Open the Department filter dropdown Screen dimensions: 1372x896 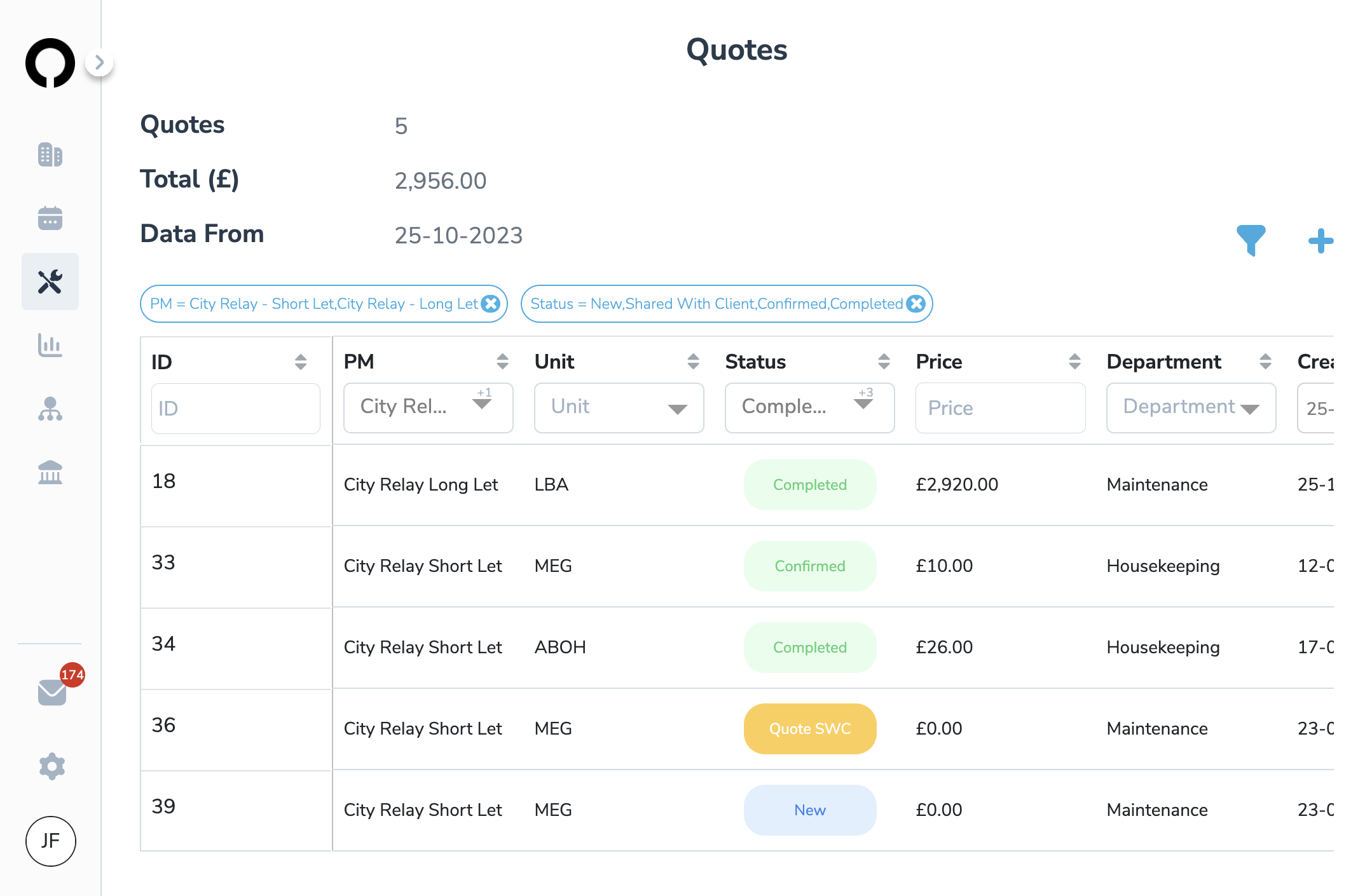(x=1191, y=408)
